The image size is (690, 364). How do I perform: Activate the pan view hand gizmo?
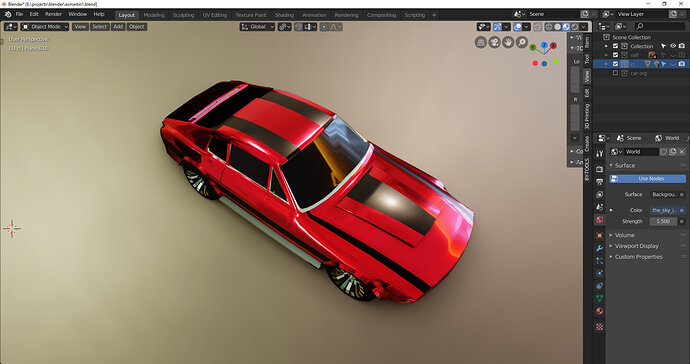click(x=508, y=42)
